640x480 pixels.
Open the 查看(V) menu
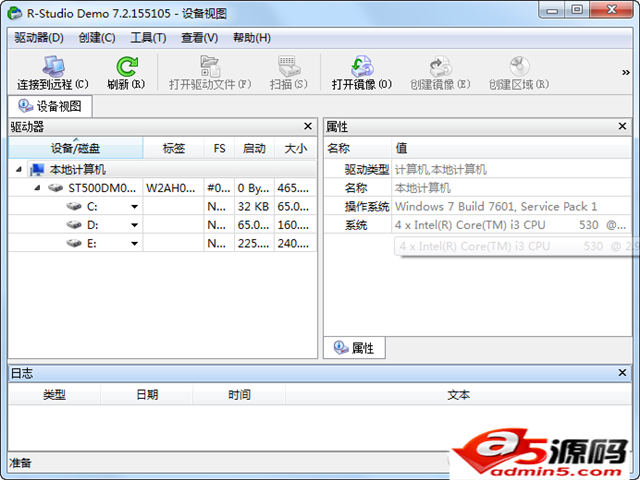tap(200, 38)
